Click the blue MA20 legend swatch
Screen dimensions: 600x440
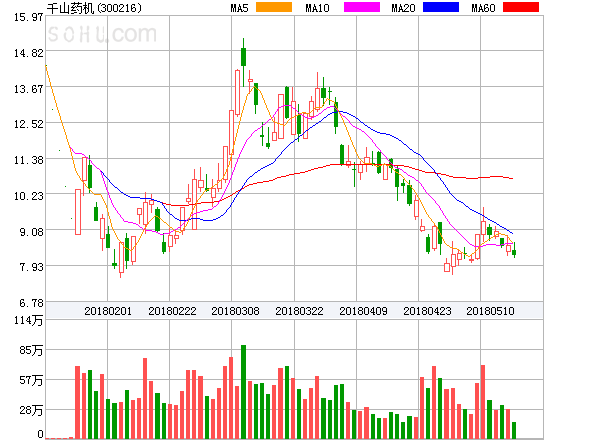[441, 7]
